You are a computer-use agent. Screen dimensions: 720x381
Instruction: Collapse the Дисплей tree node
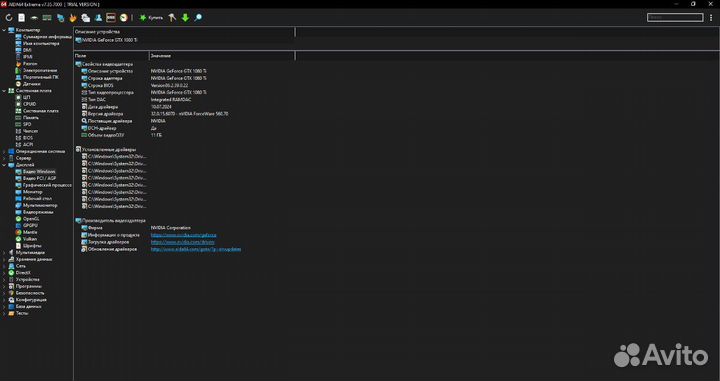[x=5, y=165]
